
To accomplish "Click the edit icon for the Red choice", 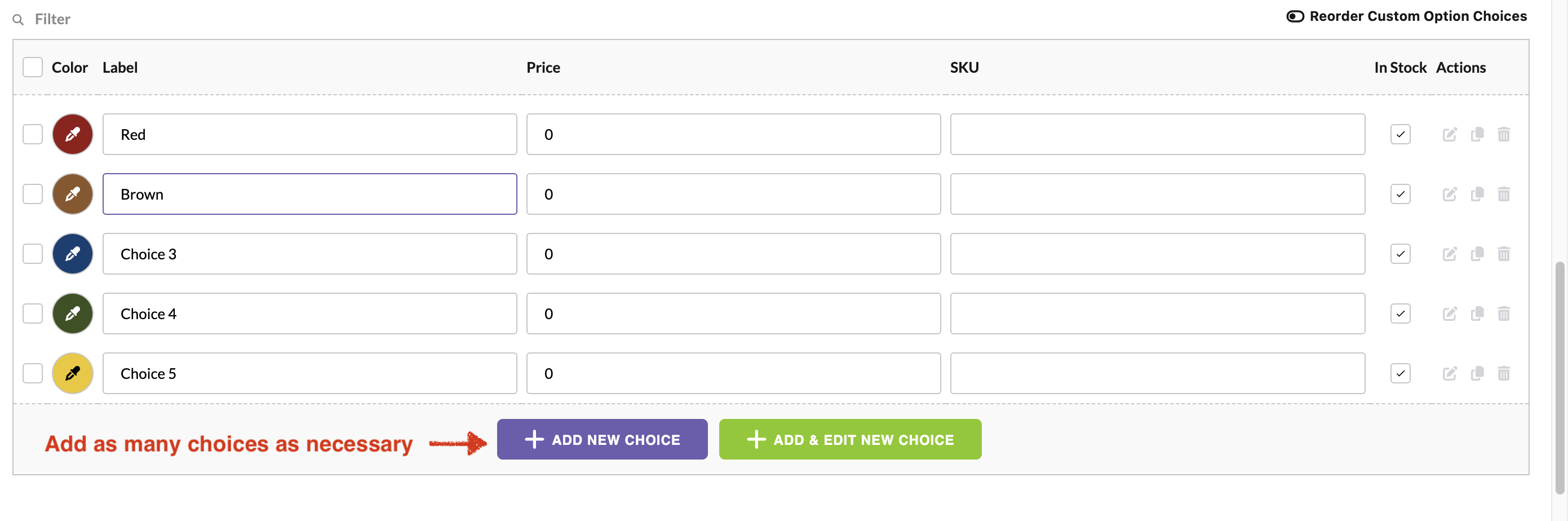I will (x=1449, y=135).
